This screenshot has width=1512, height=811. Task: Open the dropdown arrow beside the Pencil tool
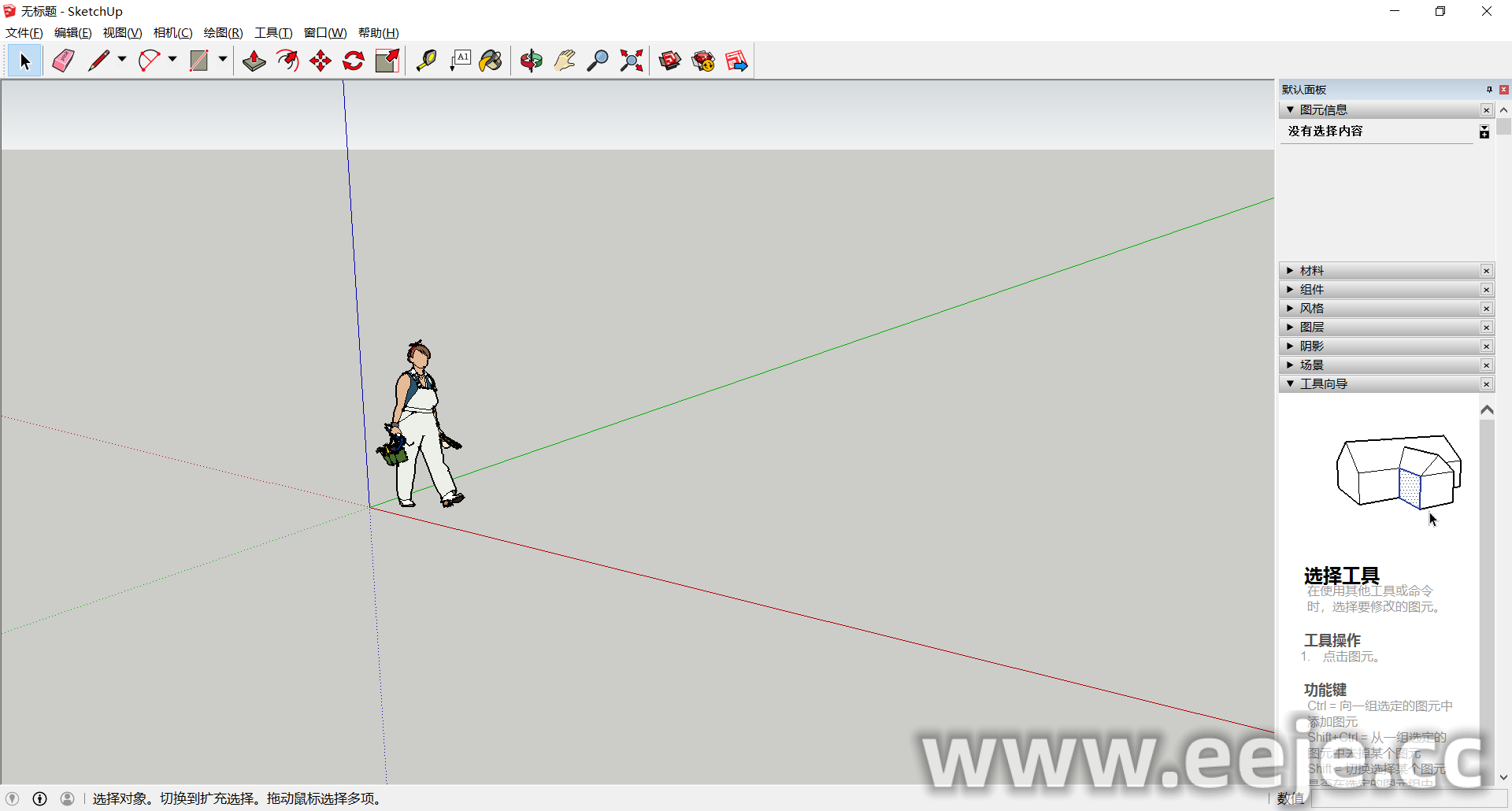(x=122, y=60)
